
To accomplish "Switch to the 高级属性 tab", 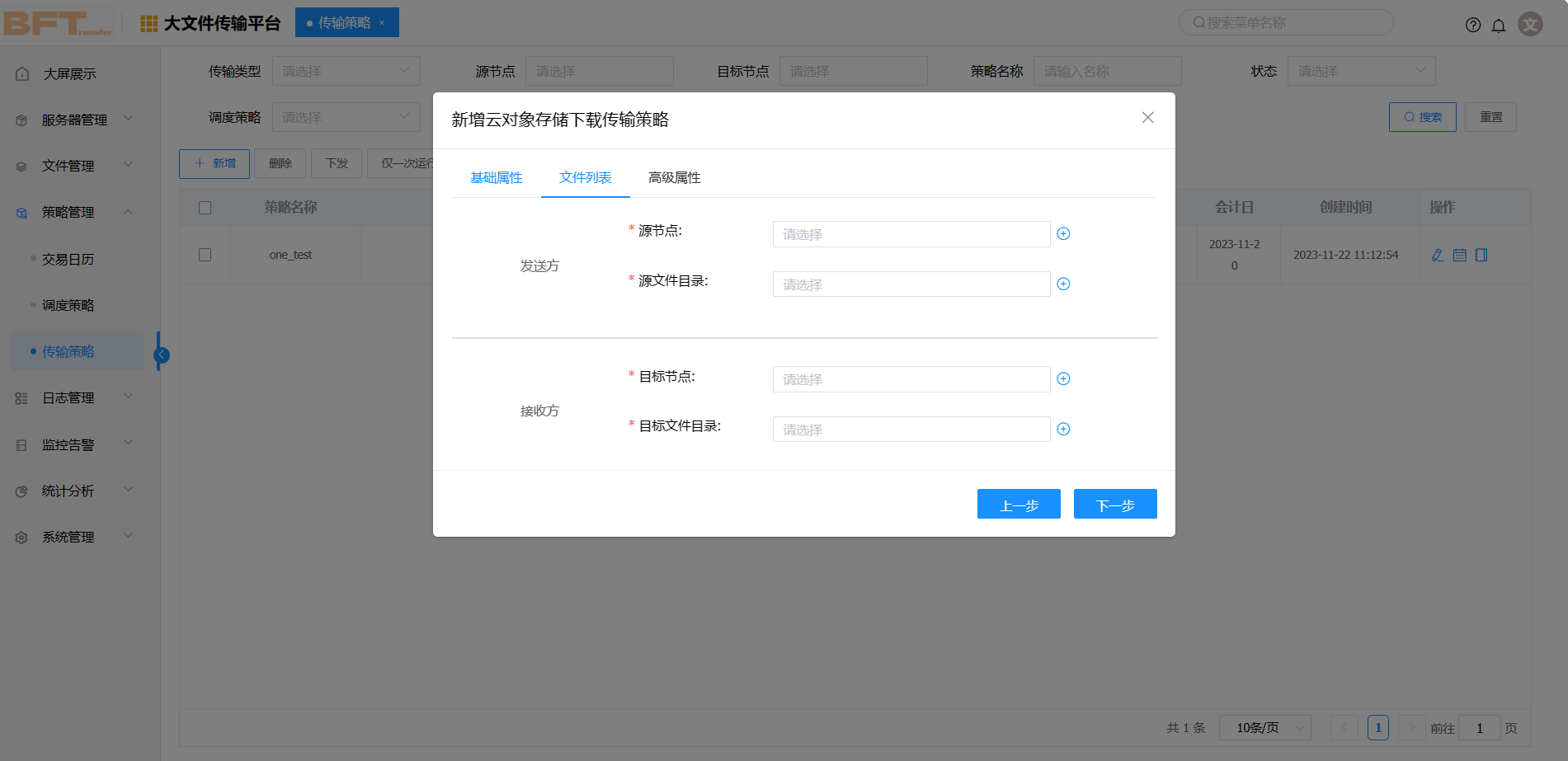I will click(x=674, y=178).
